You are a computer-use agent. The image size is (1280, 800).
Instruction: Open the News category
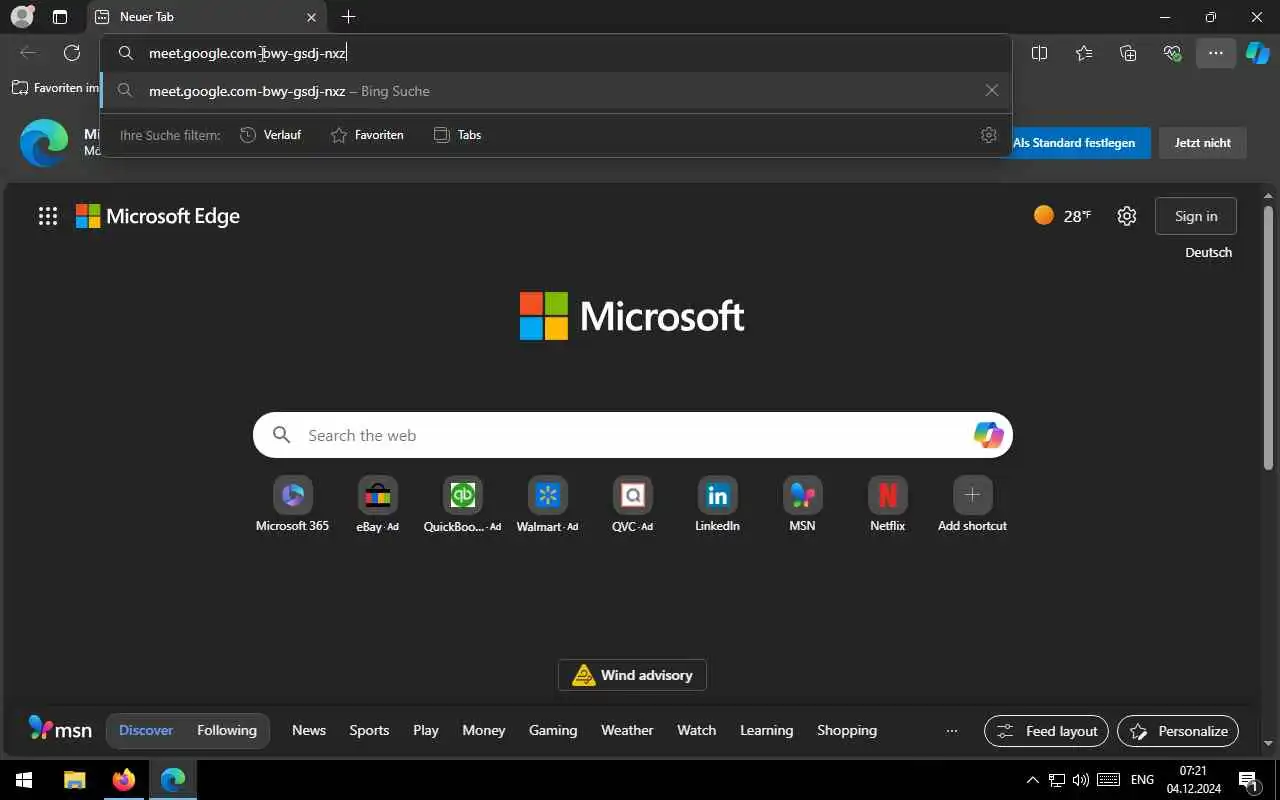[x=309, y=730]
